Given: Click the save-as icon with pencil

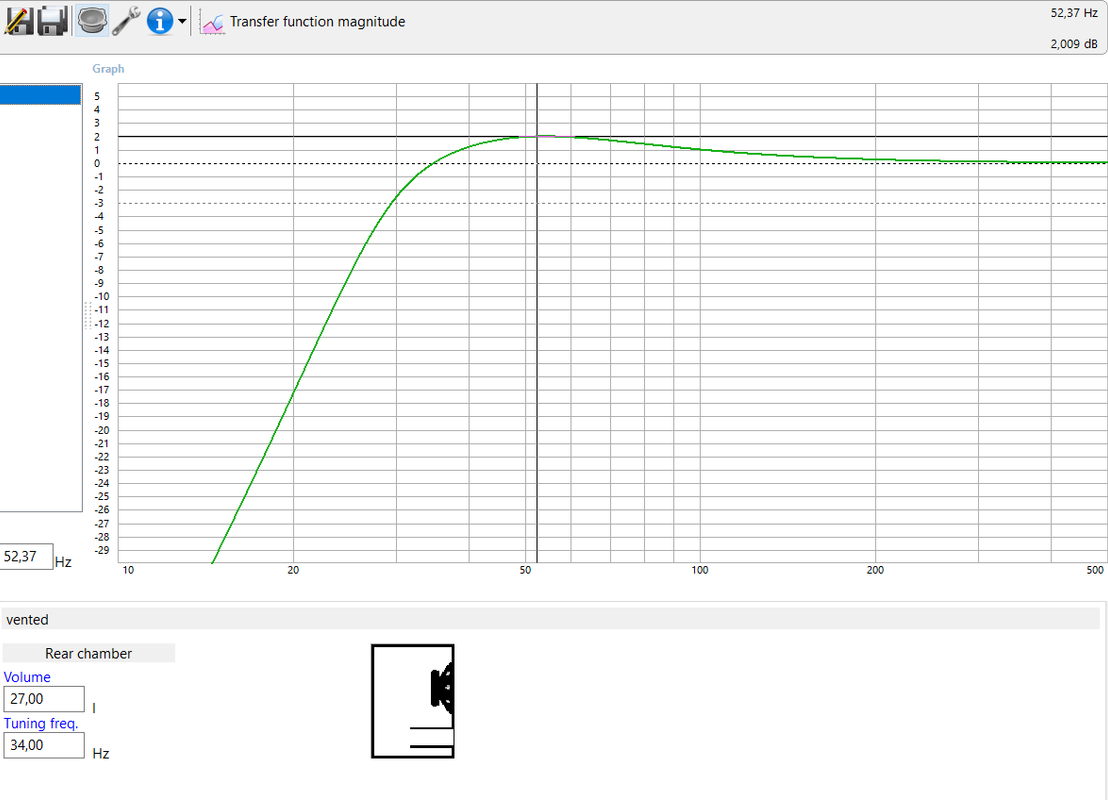Looking at the screenshot, I should point(18,20).
